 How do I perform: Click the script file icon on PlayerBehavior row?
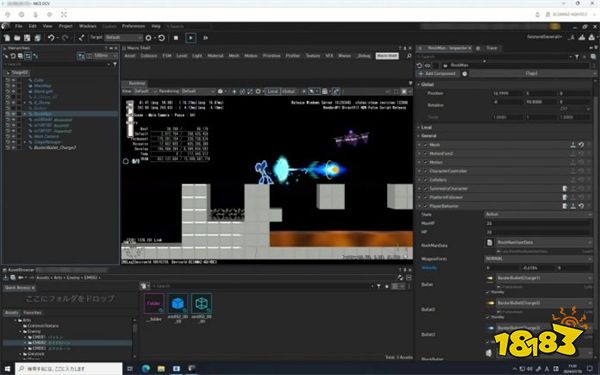coord(565,206)
